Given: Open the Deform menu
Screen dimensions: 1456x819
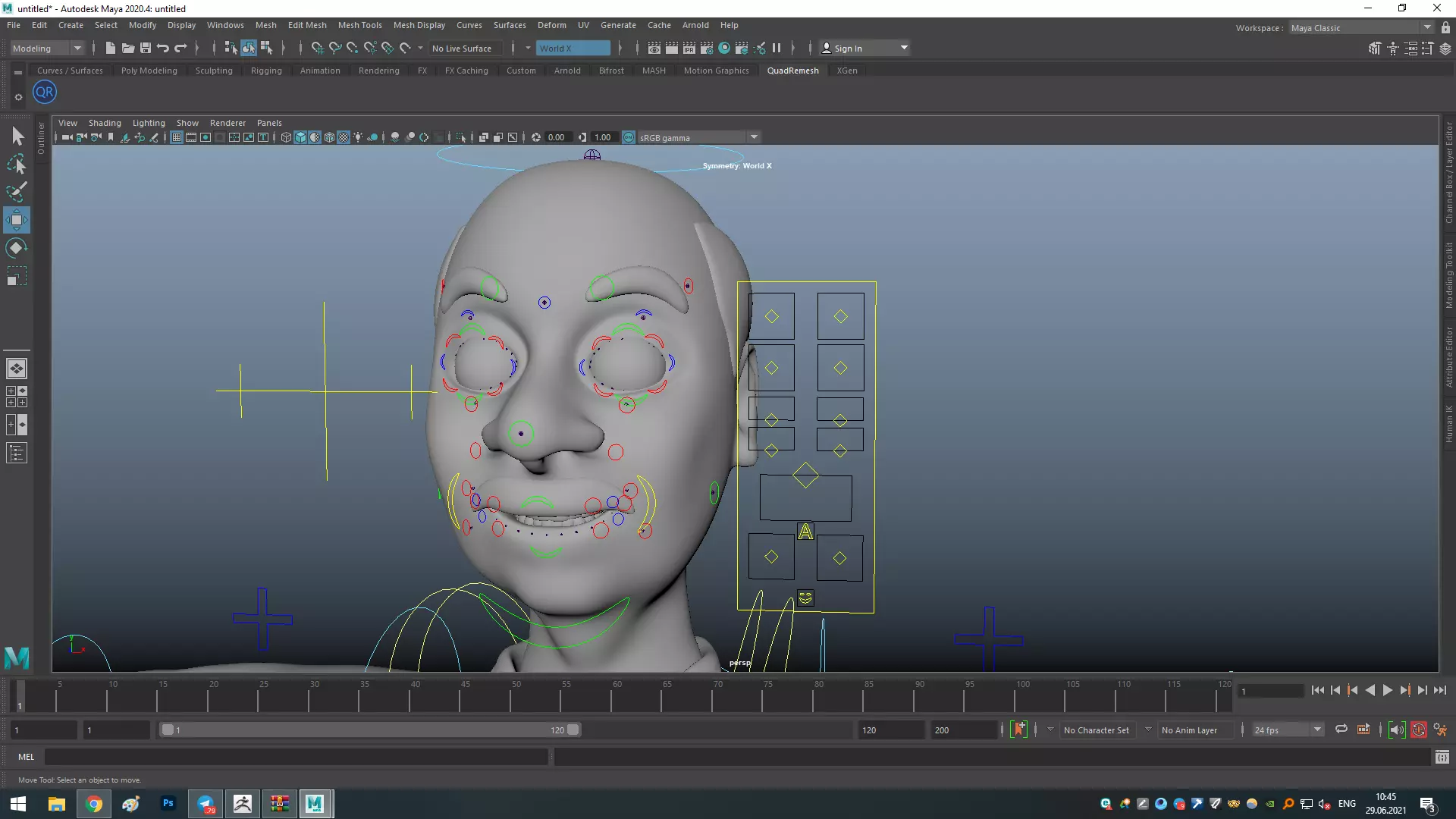Looking at the screenshot, I should click(551, 25).
